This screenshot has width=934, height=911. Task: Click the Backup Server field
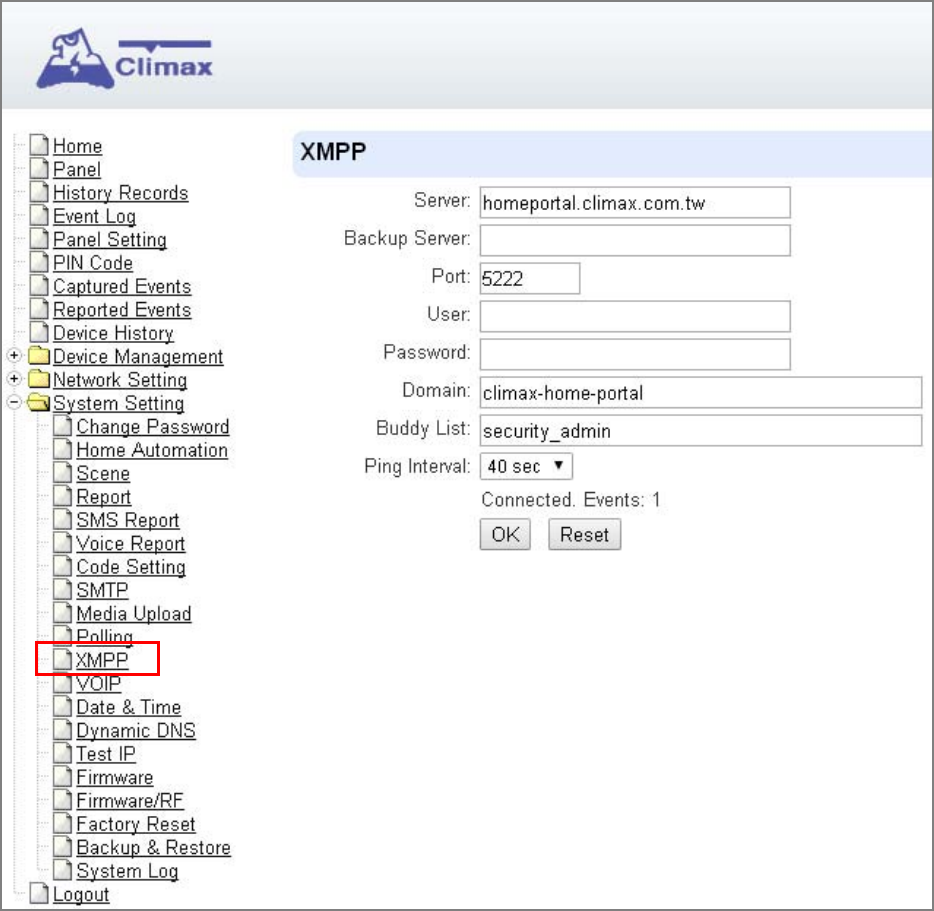click(x=635, y=240)
